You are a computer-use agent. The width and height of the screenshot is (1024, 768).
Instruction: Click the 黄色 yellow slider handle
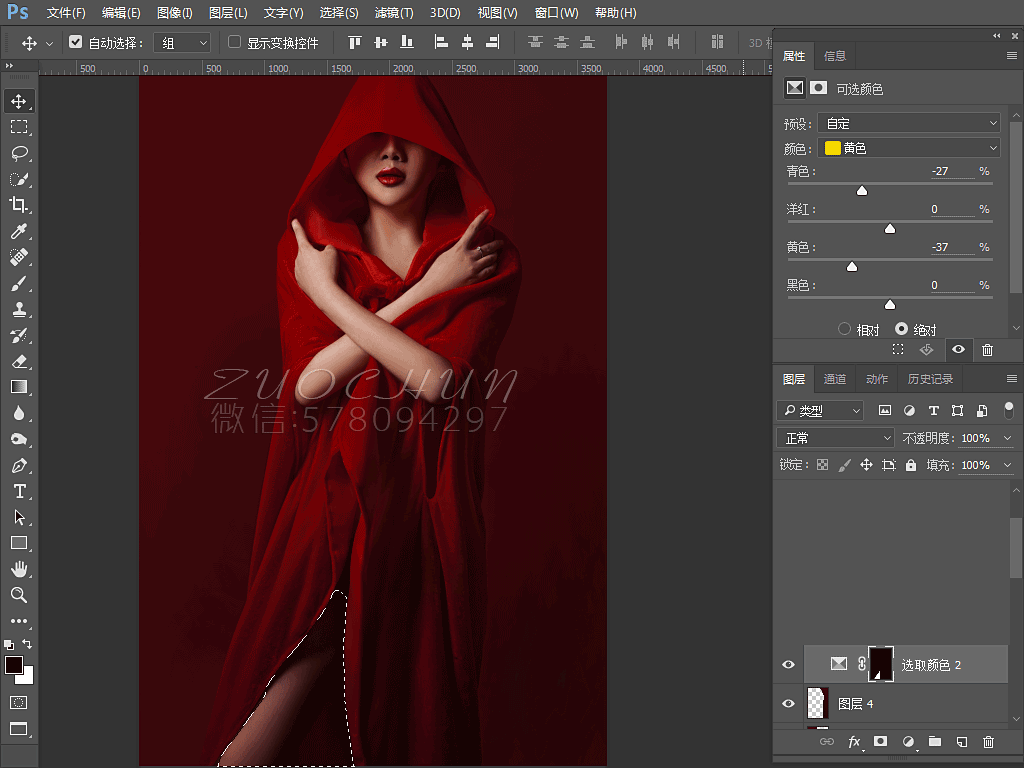tap(852, 266)
